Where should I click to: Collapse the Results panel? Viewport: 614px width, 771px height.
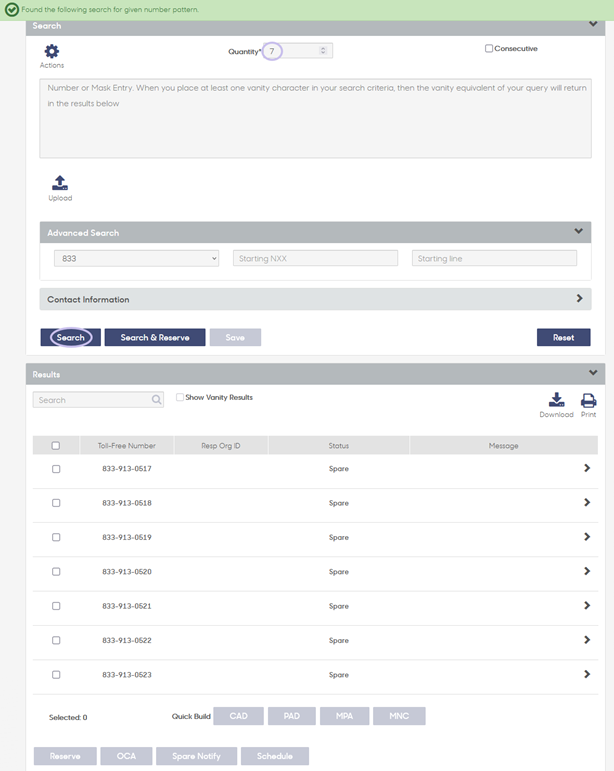coord(593,373)
